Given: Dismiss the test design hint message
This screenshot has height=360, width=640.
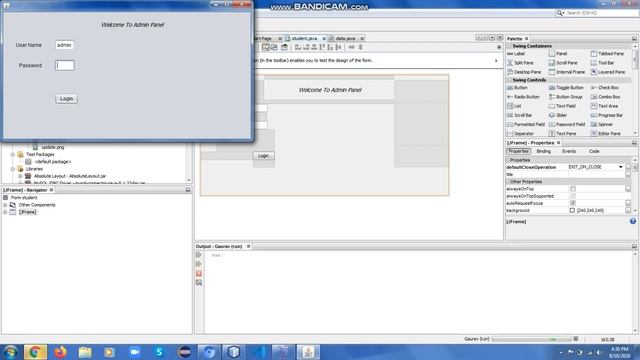Looking at the screenshot, I should [x=496, y=60].
